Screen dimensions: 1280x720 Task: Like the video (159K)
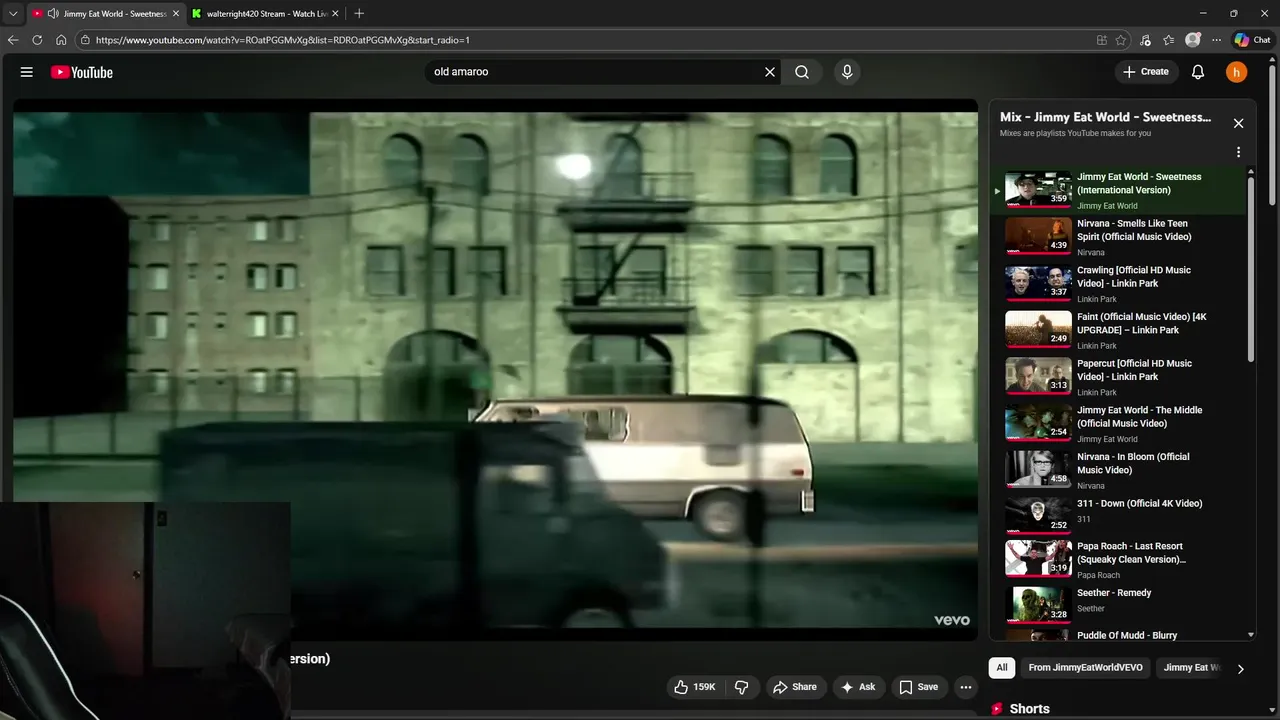[x=695, y=687]
